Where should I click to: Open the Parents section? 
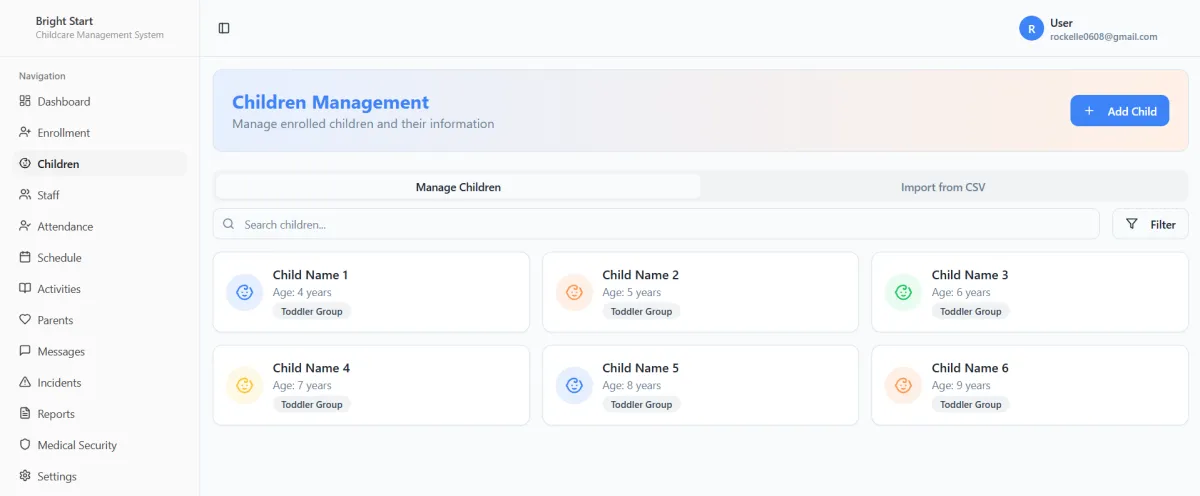click(x=99, y=320)
